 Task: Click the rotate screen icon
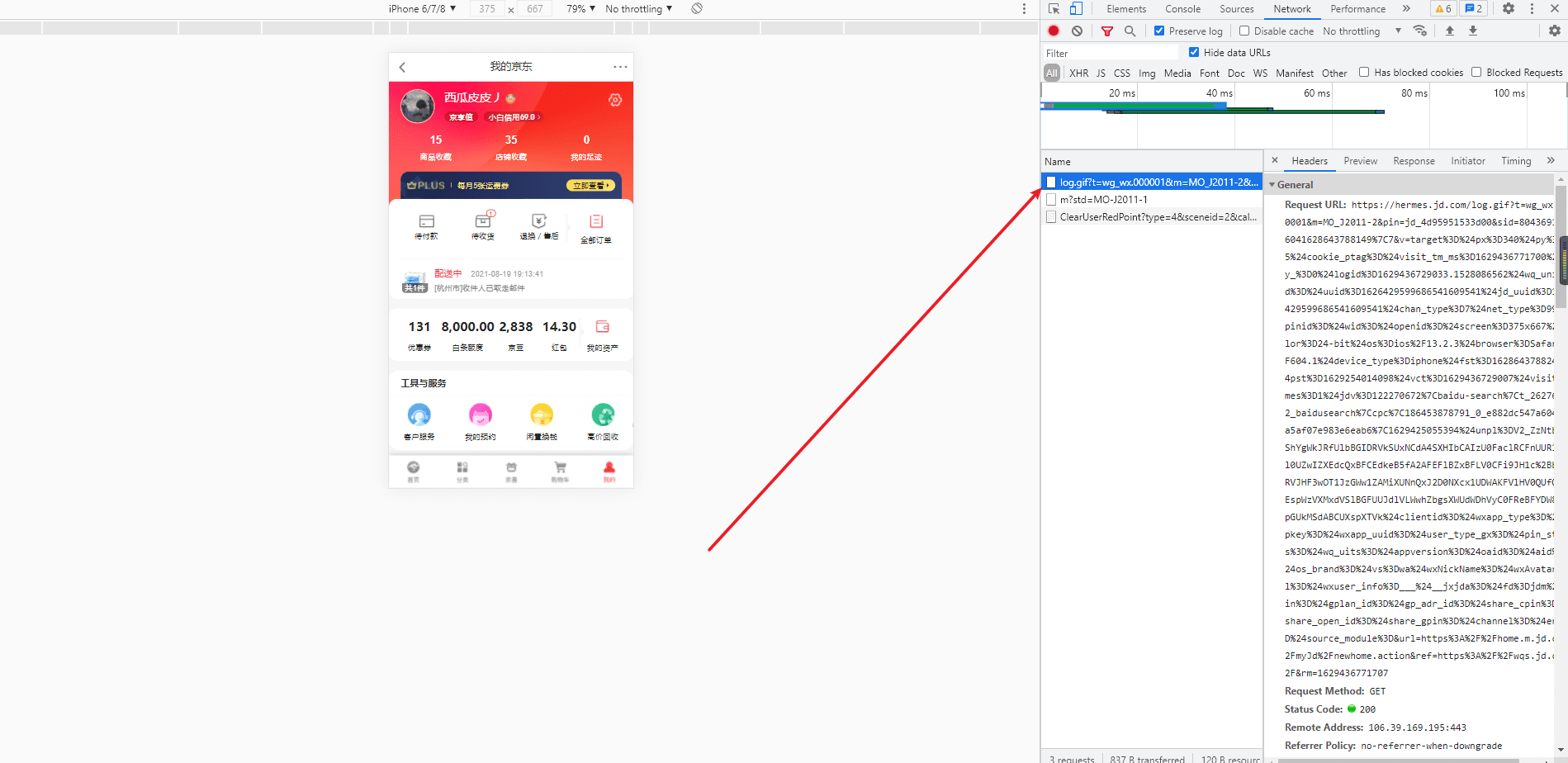coord(697,9)
